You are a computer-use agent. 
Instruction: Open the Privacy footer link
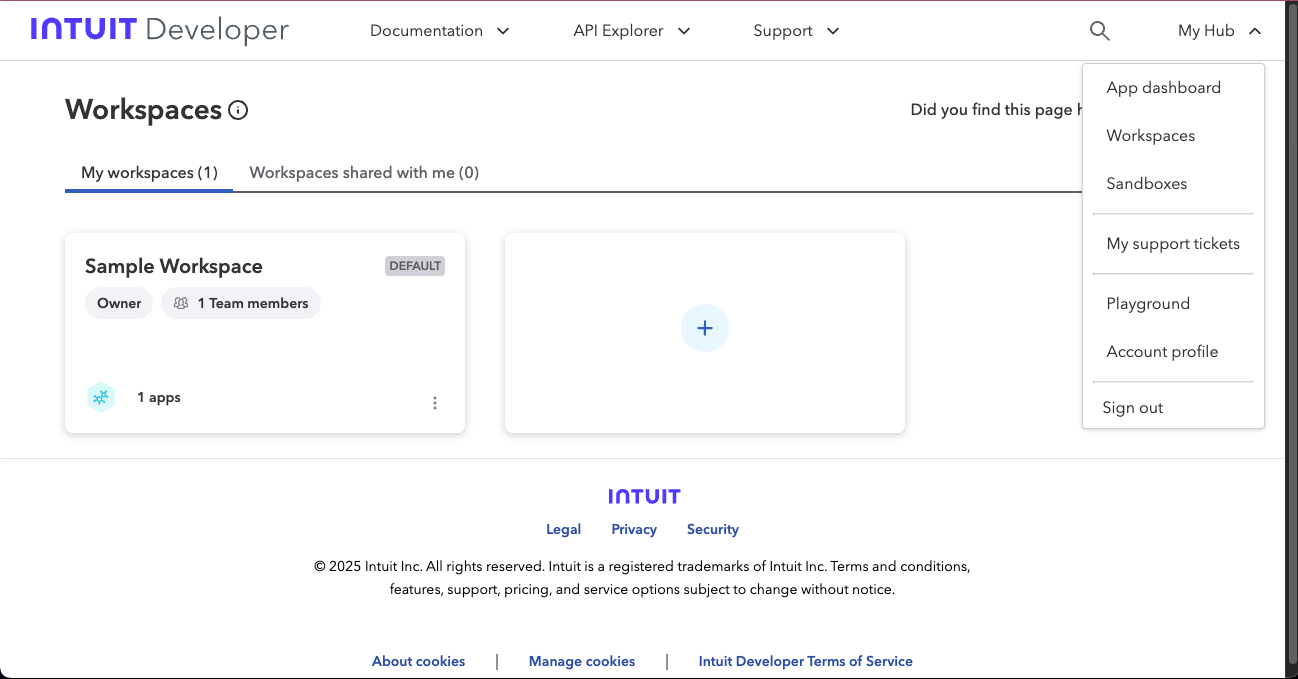coord(634,529)
